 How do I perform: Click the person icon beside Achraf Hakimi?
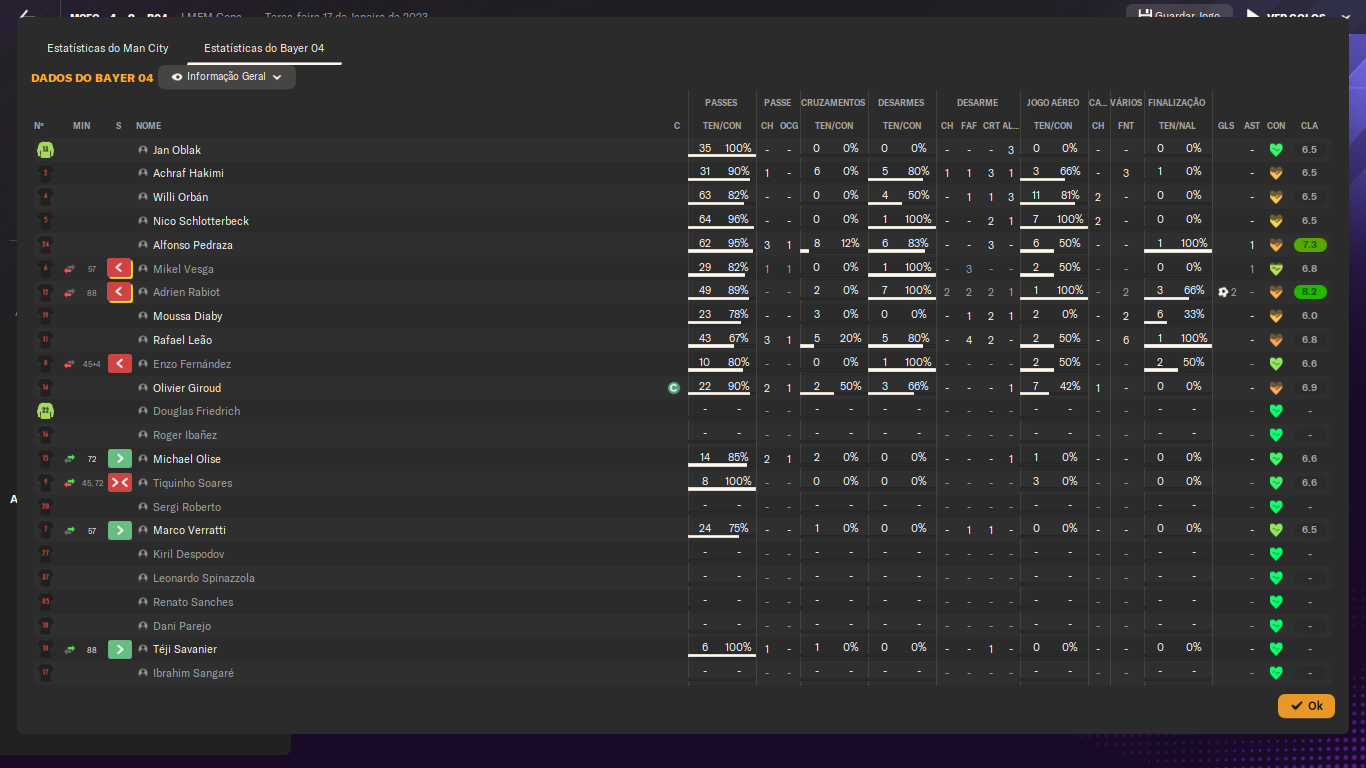click(143, 173)
